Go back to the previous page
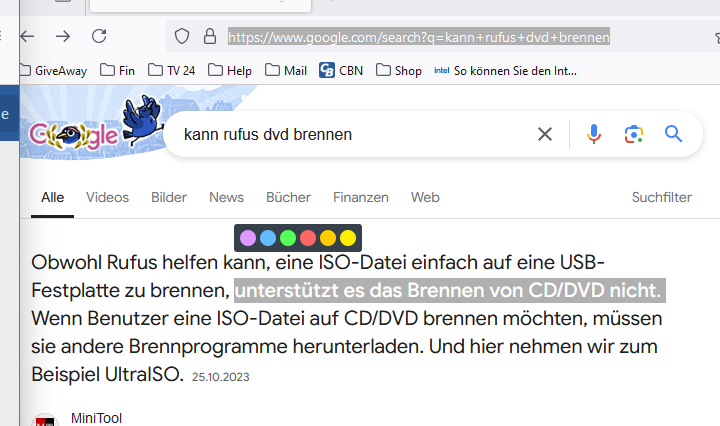This screenshot has height=426, width=720. [x=28, y=36]
